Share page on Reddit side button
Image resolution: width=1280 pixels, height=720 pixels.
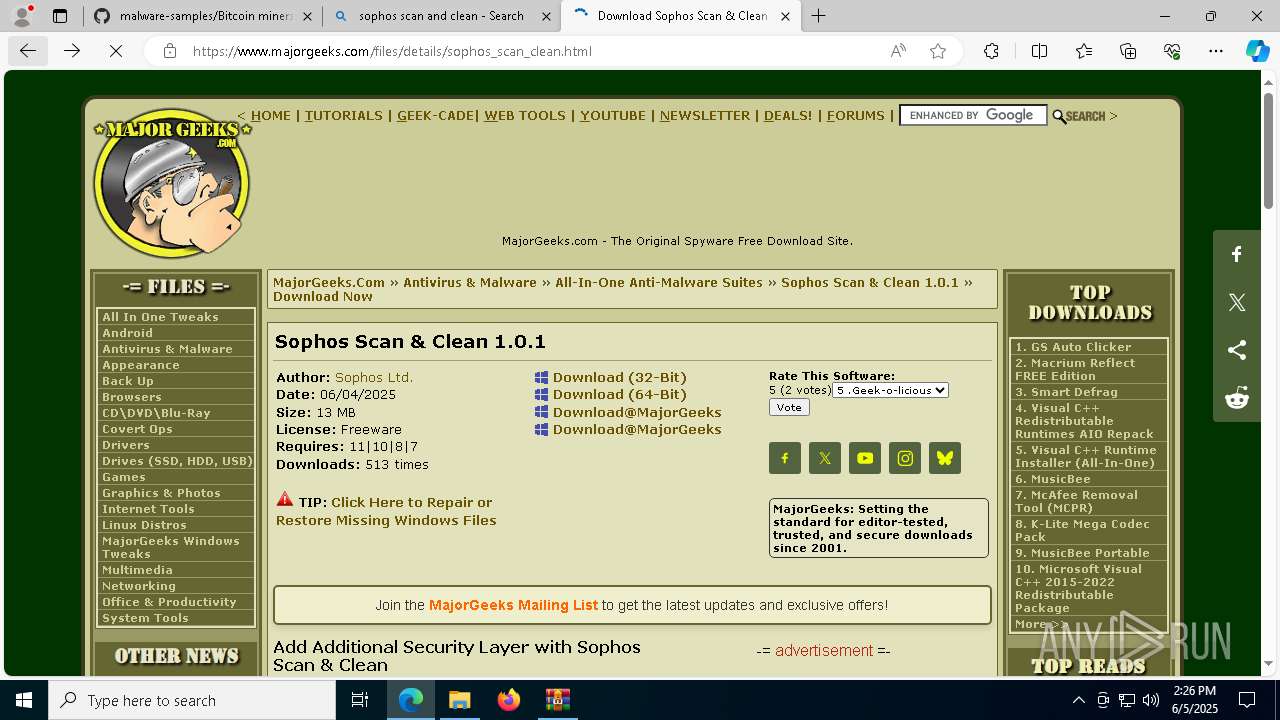pos(1237,398)
